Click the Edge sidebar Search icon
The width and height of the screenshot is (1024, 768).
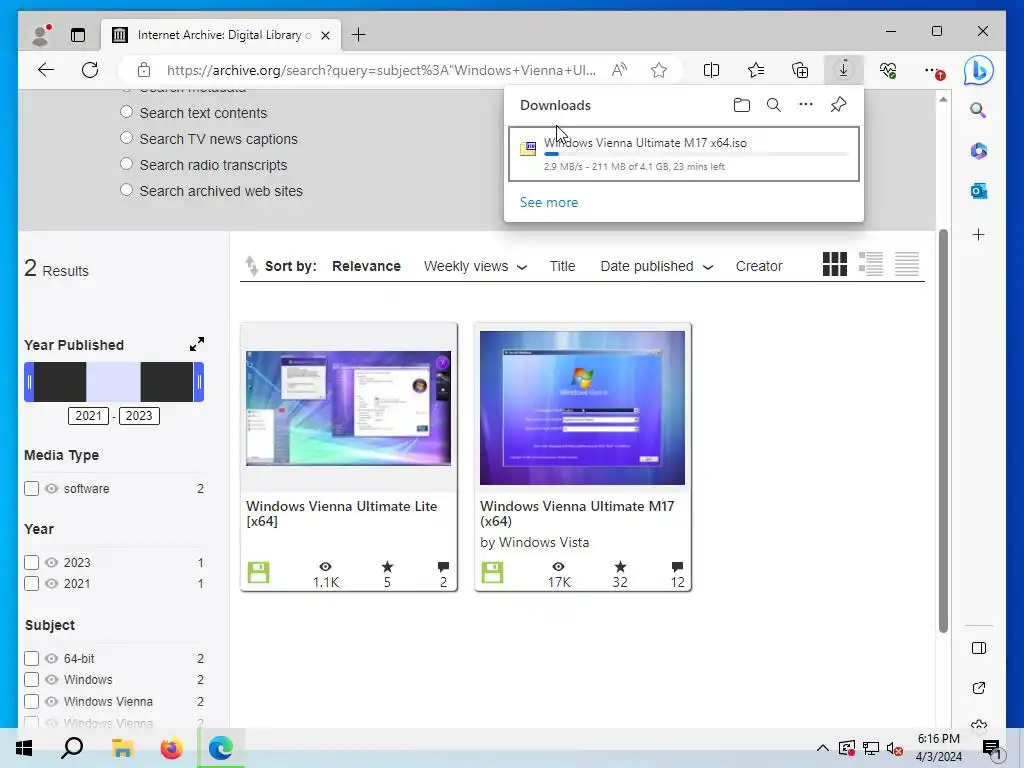click(978, 110)
